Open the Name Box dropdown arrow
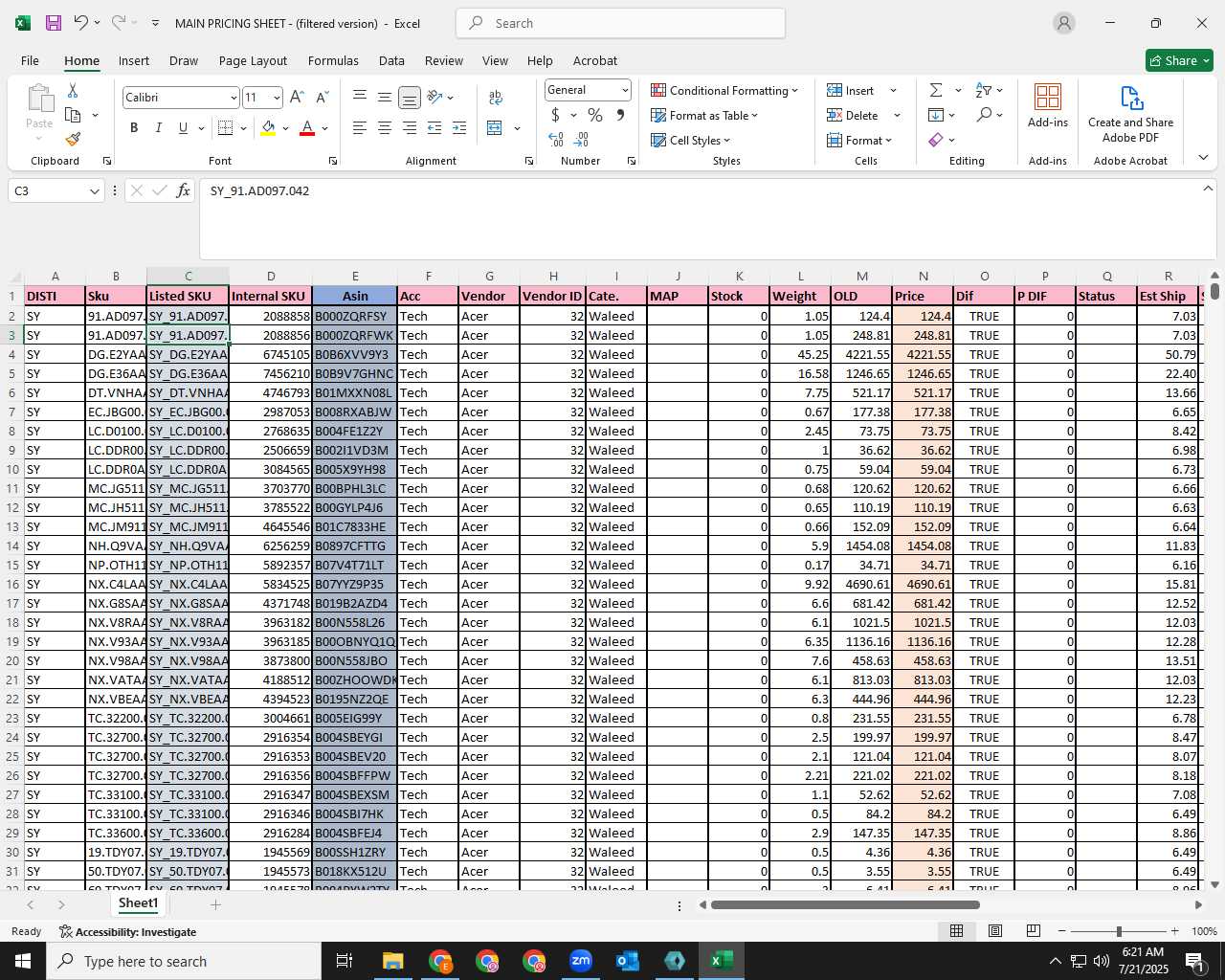This screenshot has width=1225, height=980. (x=94, y=191)
